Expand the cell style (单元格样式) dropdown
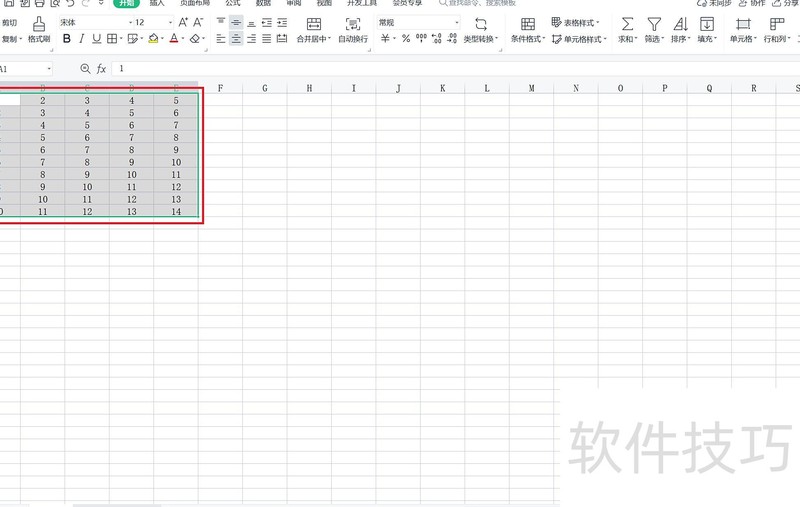 tap(605, 39)
